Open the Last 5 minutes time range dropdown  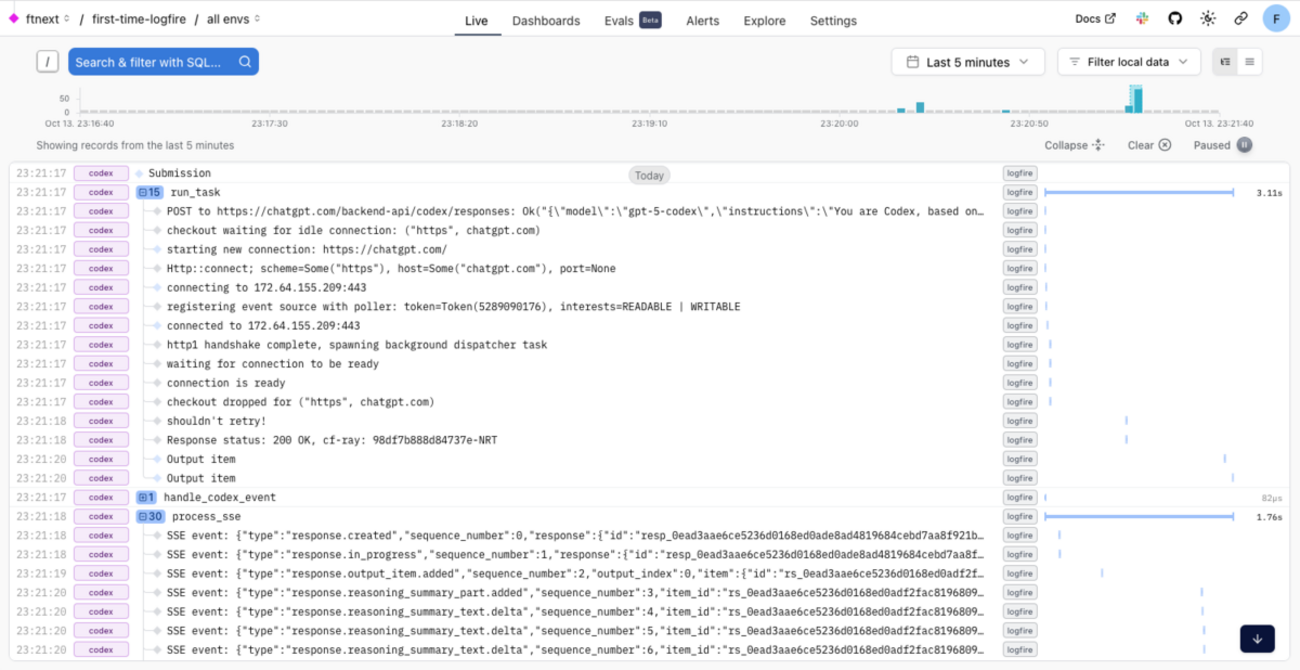(968, 62)
